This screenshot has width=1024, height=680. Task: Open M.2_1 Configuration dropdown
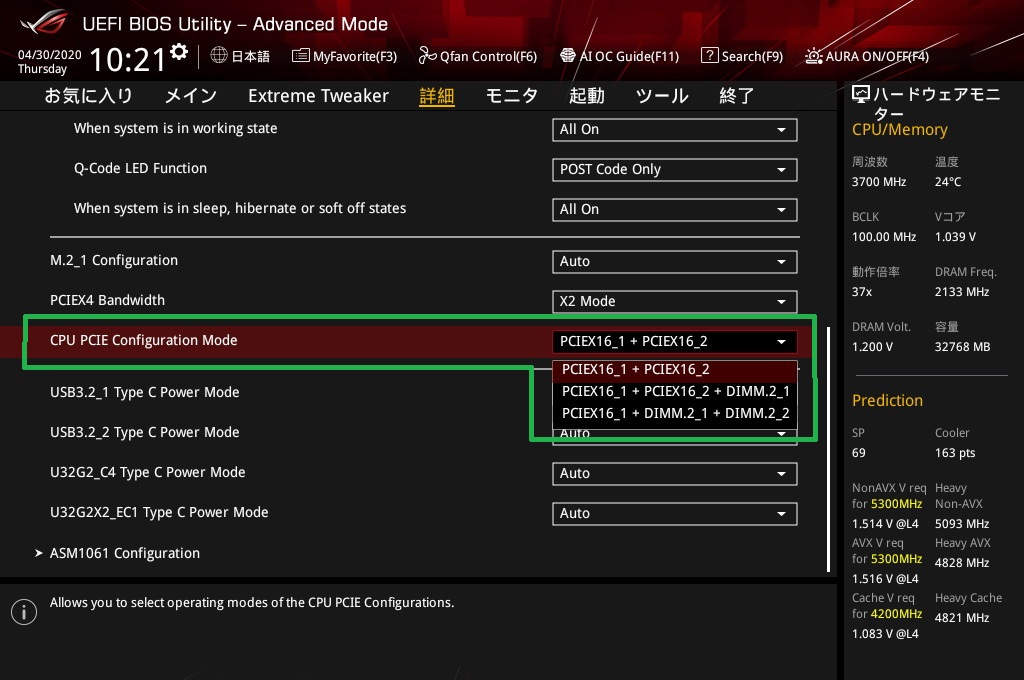(674, 261)
